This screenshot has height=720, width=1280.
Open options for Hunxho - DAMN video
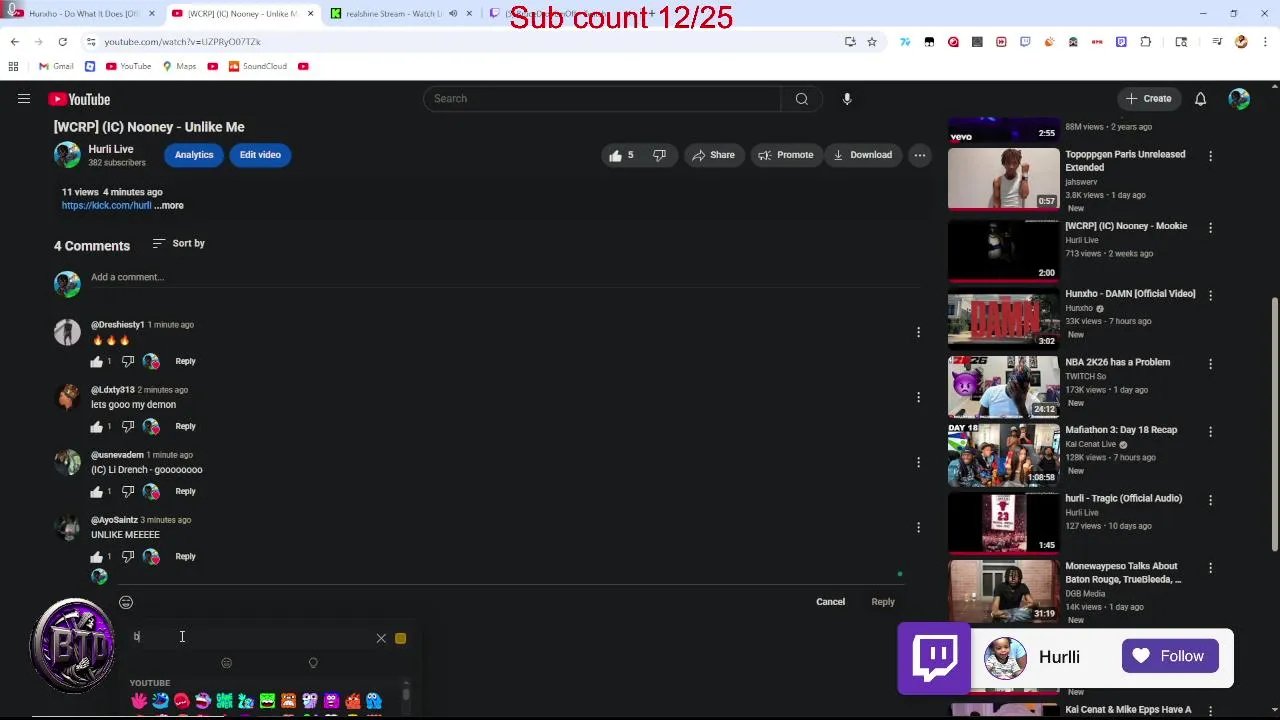click(1210, 296)
